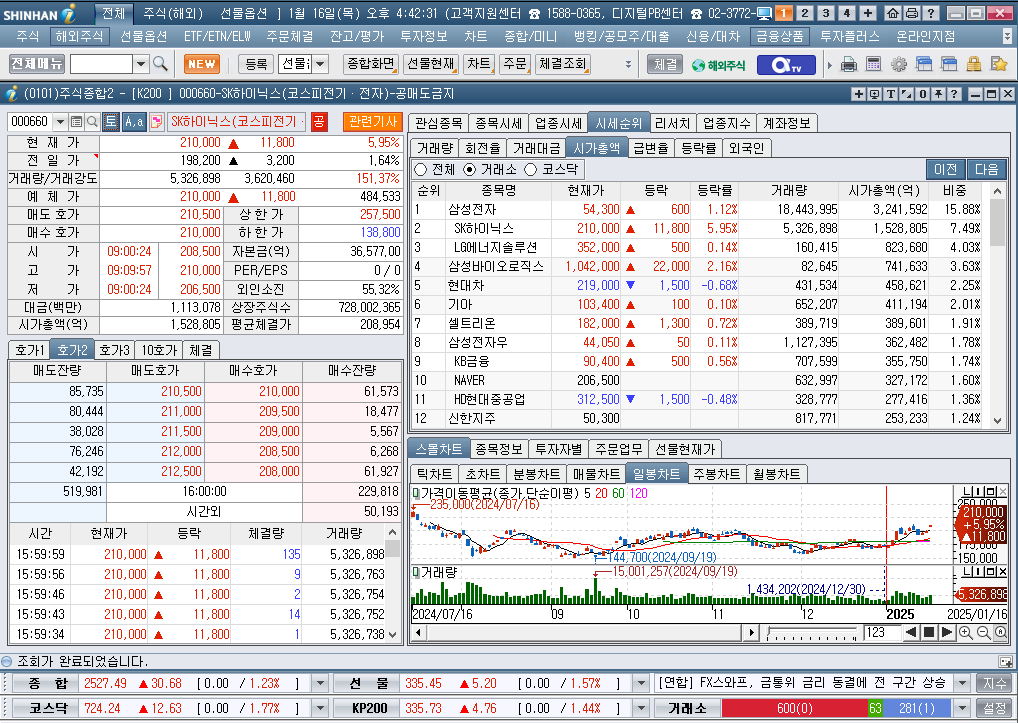The height and width of the screenshot is (723, 1018).
Task: Switch to virtual screen 3
Action: pyautogui.click(x=826, y=13)
